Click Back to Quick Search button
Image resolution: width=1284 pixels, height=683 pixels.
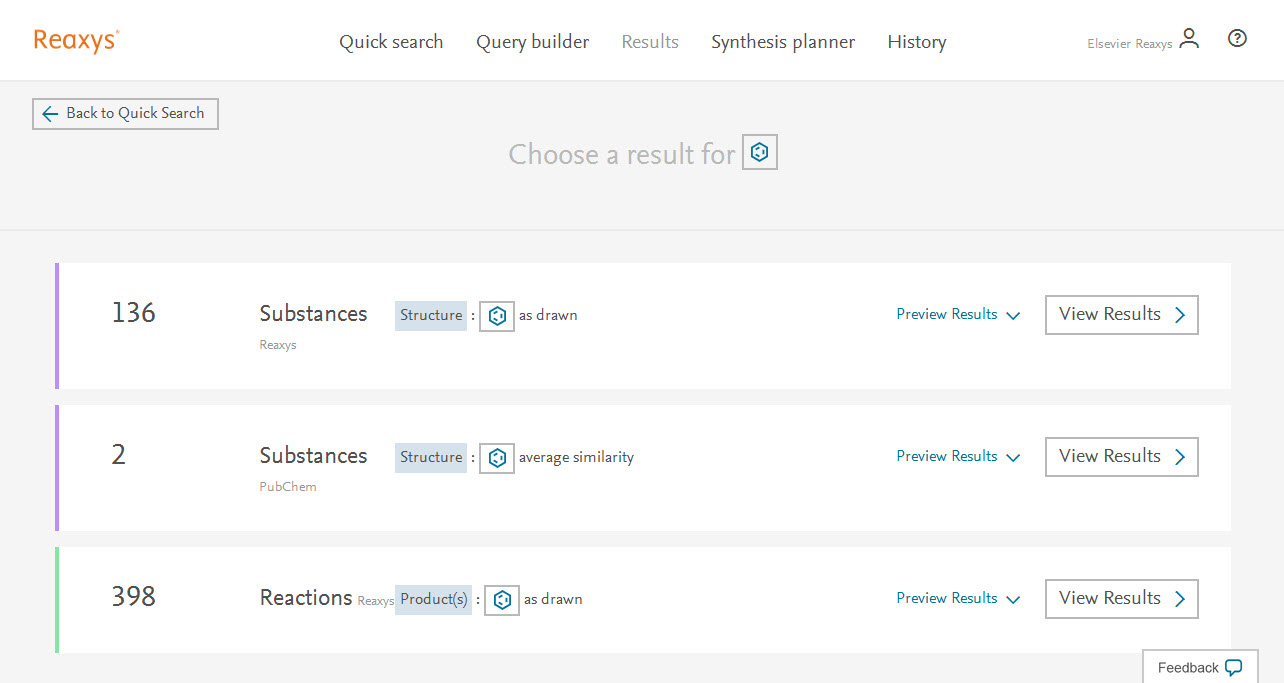125,114
